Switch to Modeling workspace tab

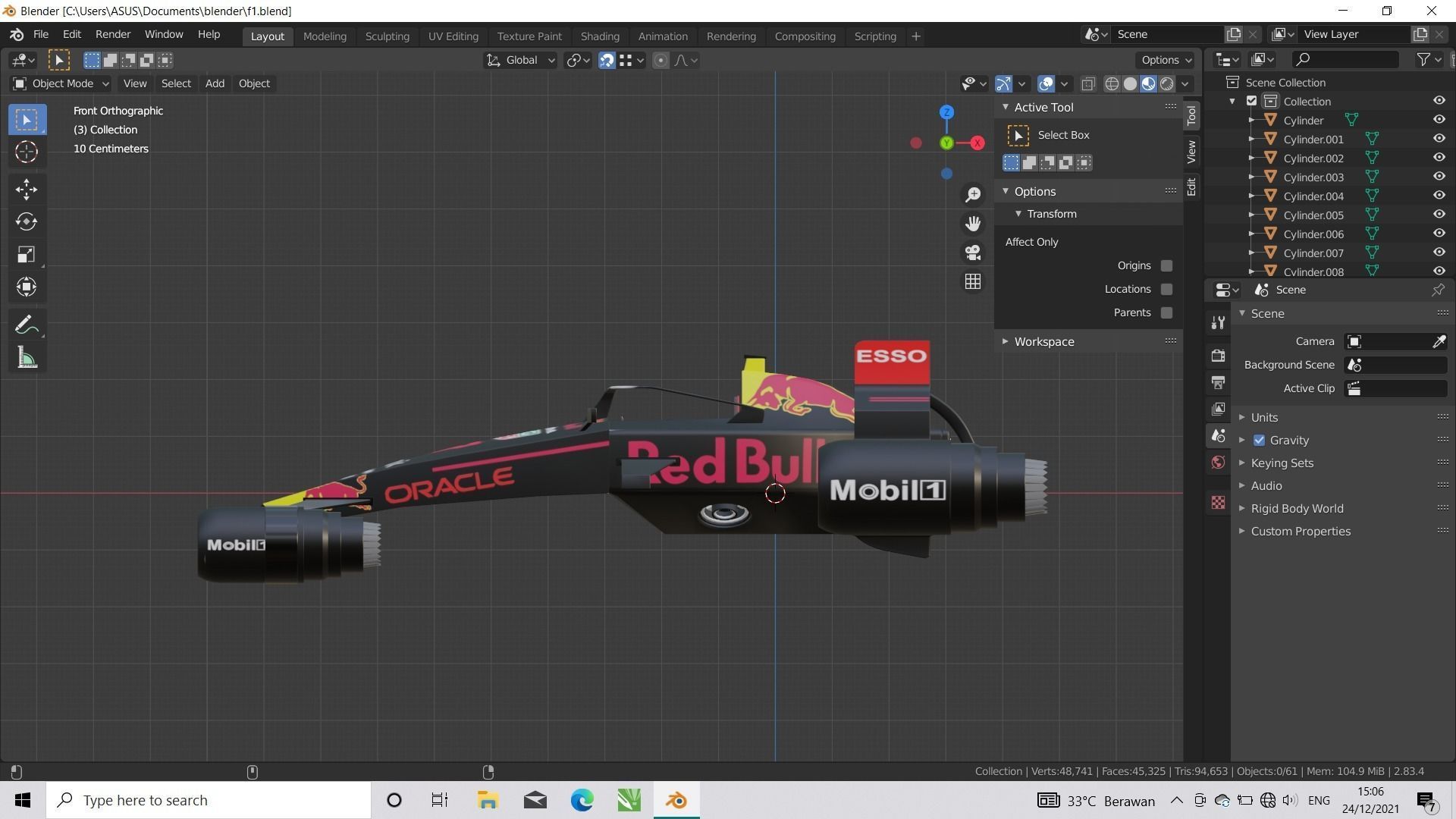point(325,36)
